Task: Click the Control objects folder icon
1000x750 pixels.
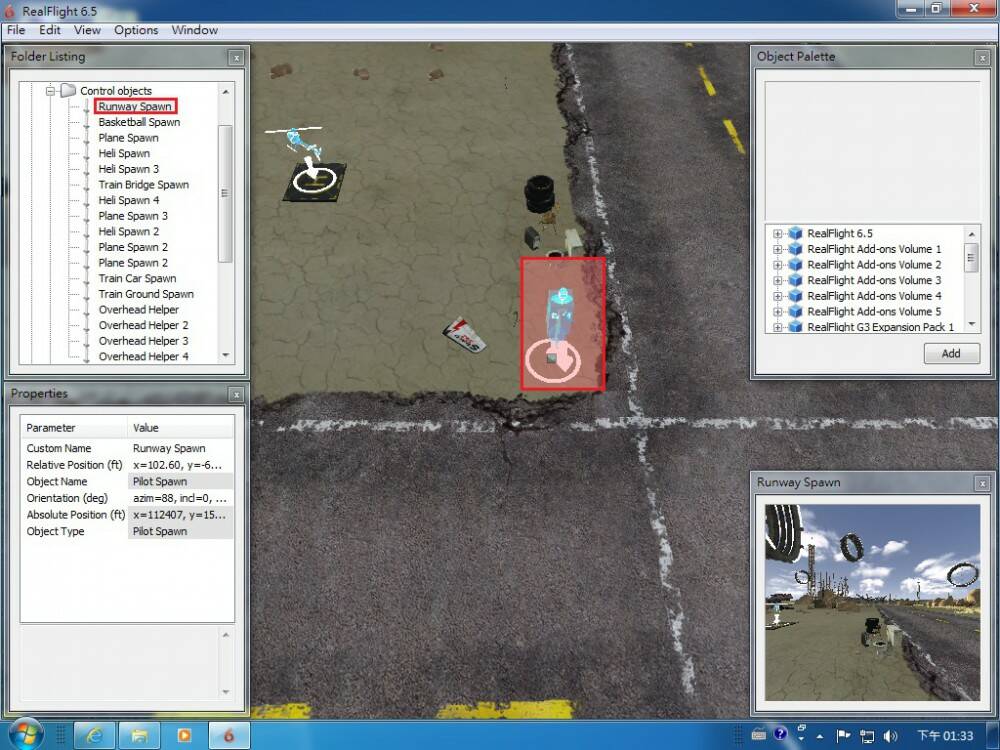Action: tap(68, 91)
